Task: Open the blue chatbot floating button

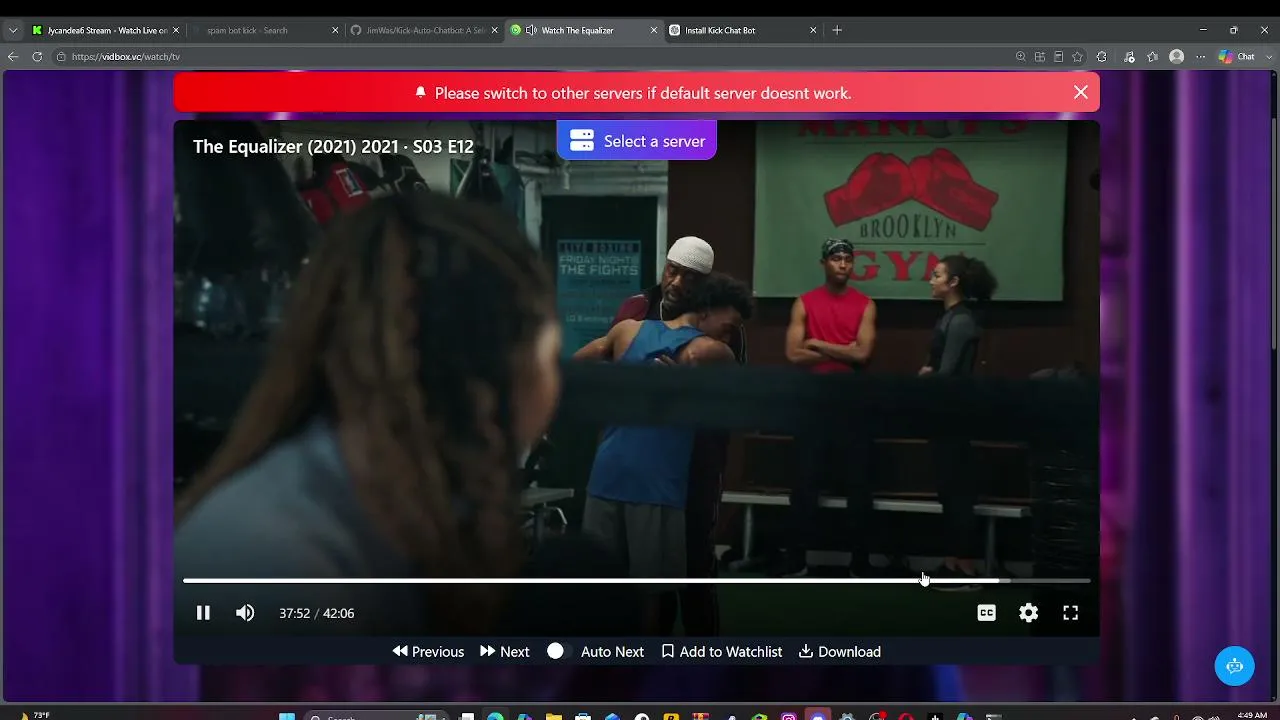Action: 1235,666
